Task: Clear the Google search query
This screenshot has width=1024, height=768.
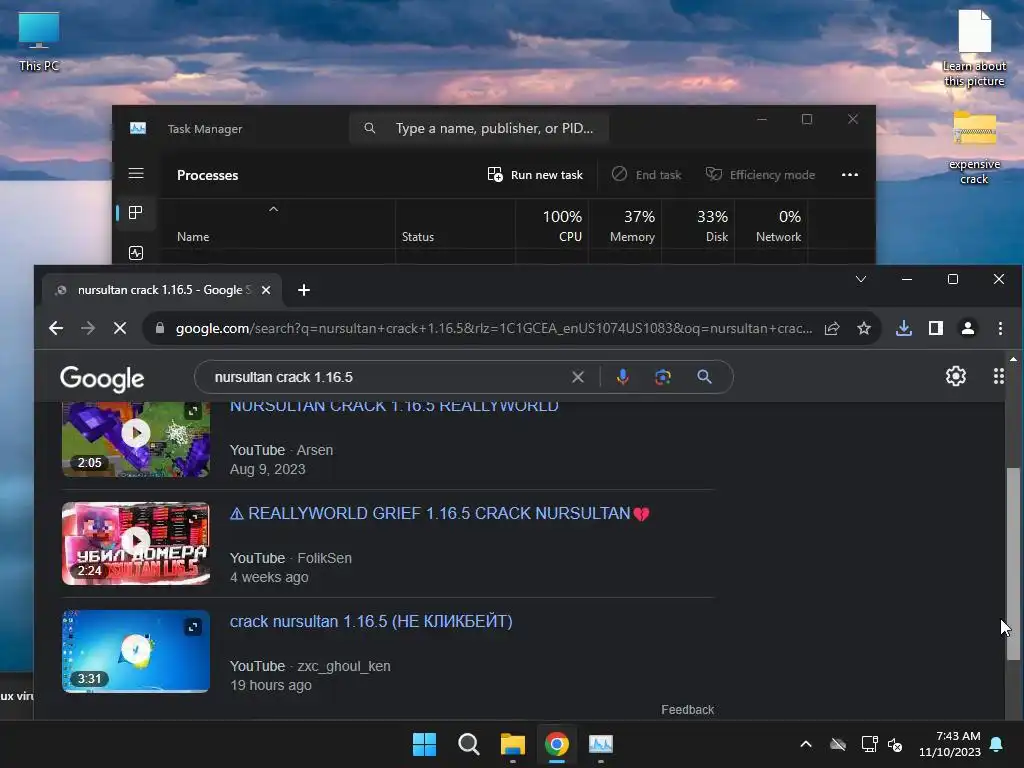Action: pyautogui.click(x=578, y=377)
